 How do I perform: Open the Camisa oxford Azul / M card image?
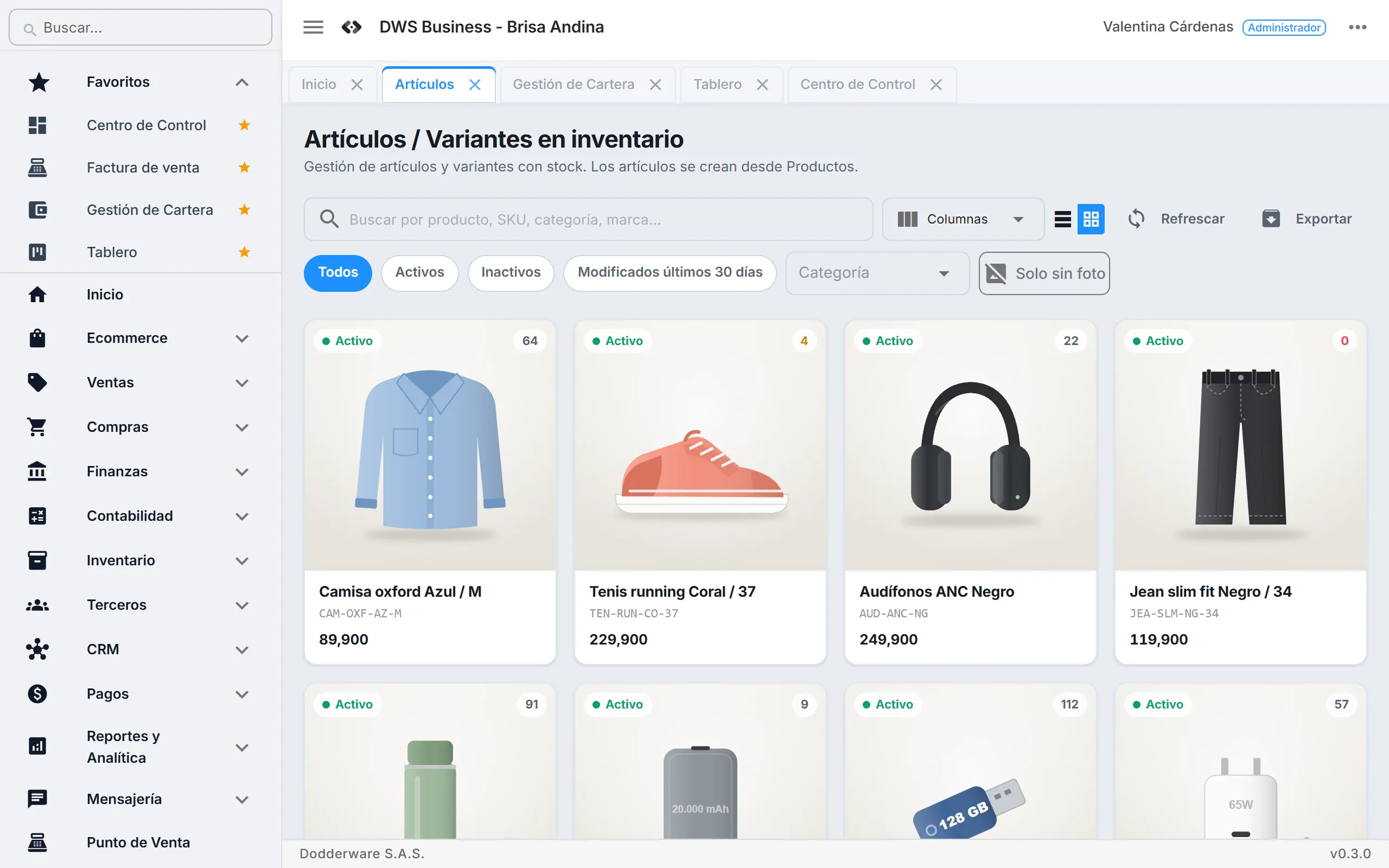click(430, 445)
